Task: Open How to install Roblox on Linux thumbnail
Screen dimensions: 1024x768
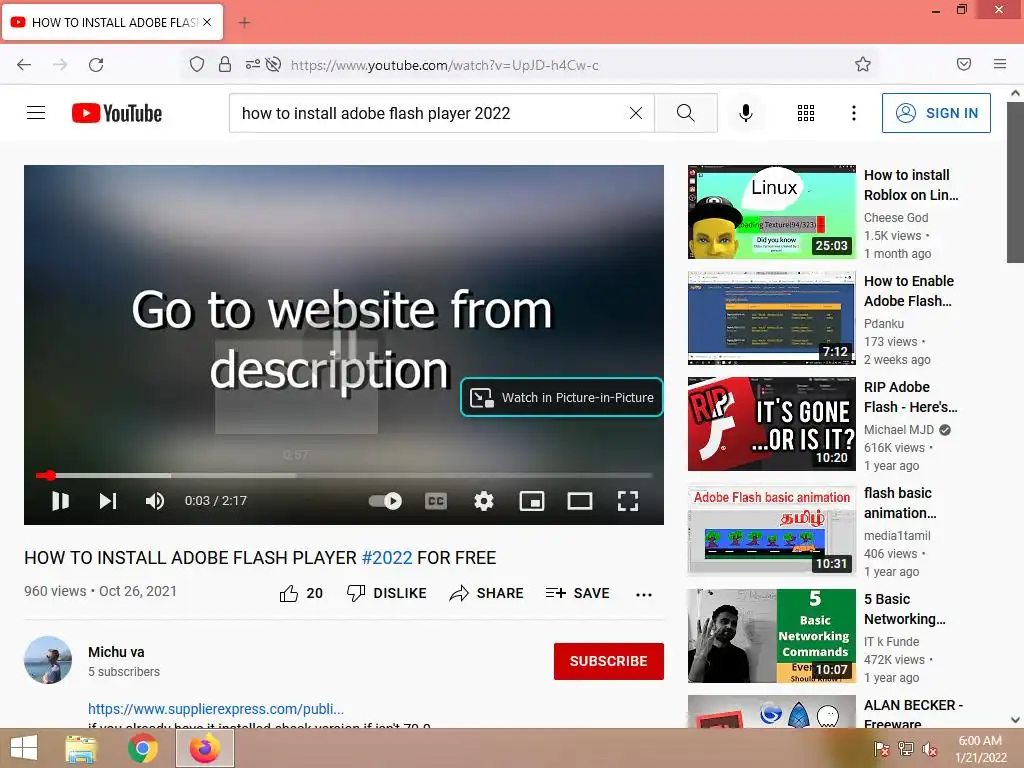Action: point(772,212)
